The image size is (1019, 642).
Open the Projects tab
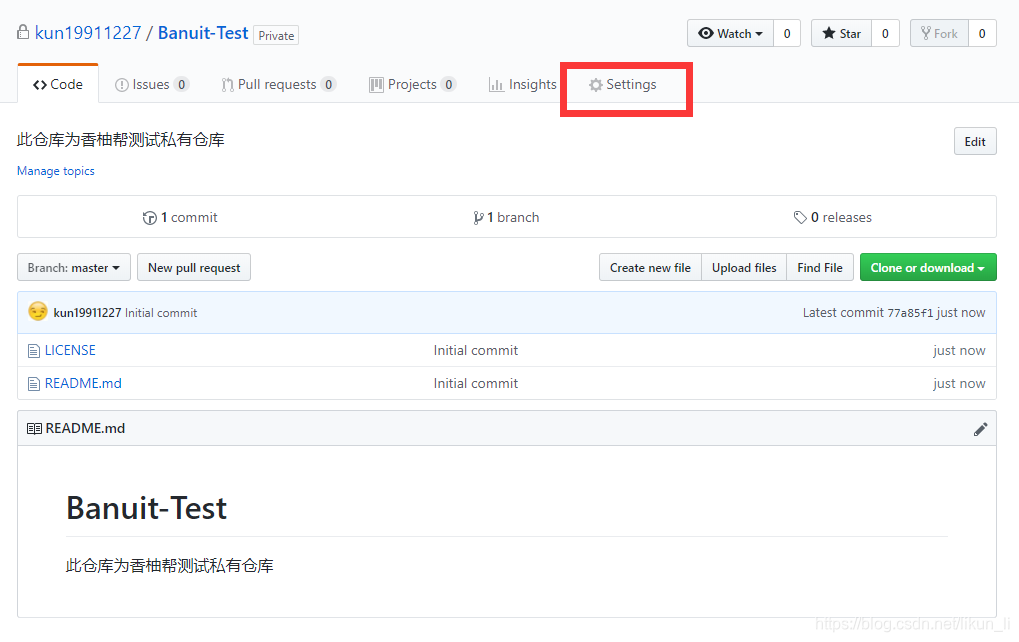click(x=412, y=84)
